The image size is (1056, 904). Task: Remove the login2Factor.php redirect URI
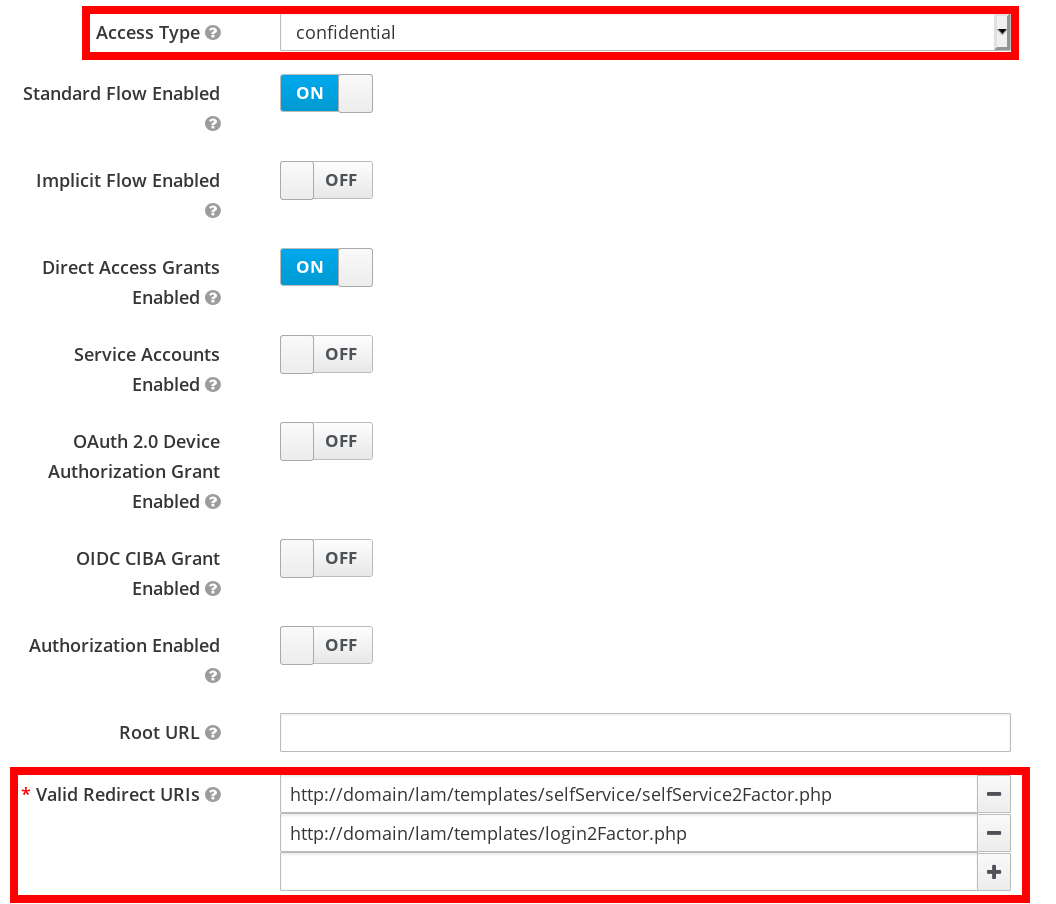(x=993, y=833)
